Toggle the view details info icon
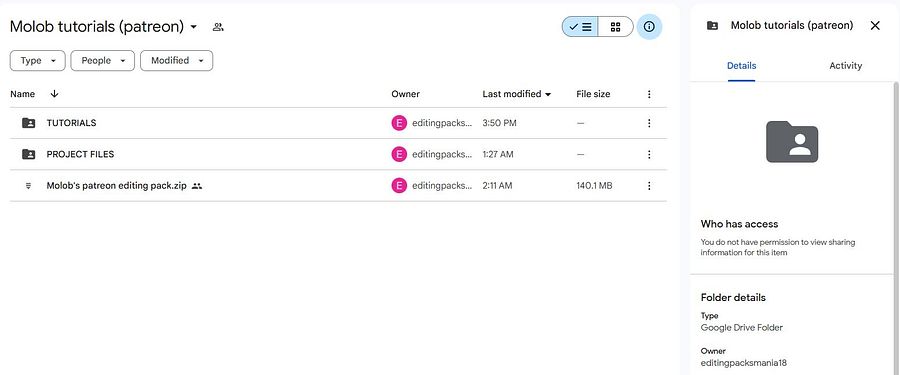The image size is (900, 375). [x=649, y=26]
